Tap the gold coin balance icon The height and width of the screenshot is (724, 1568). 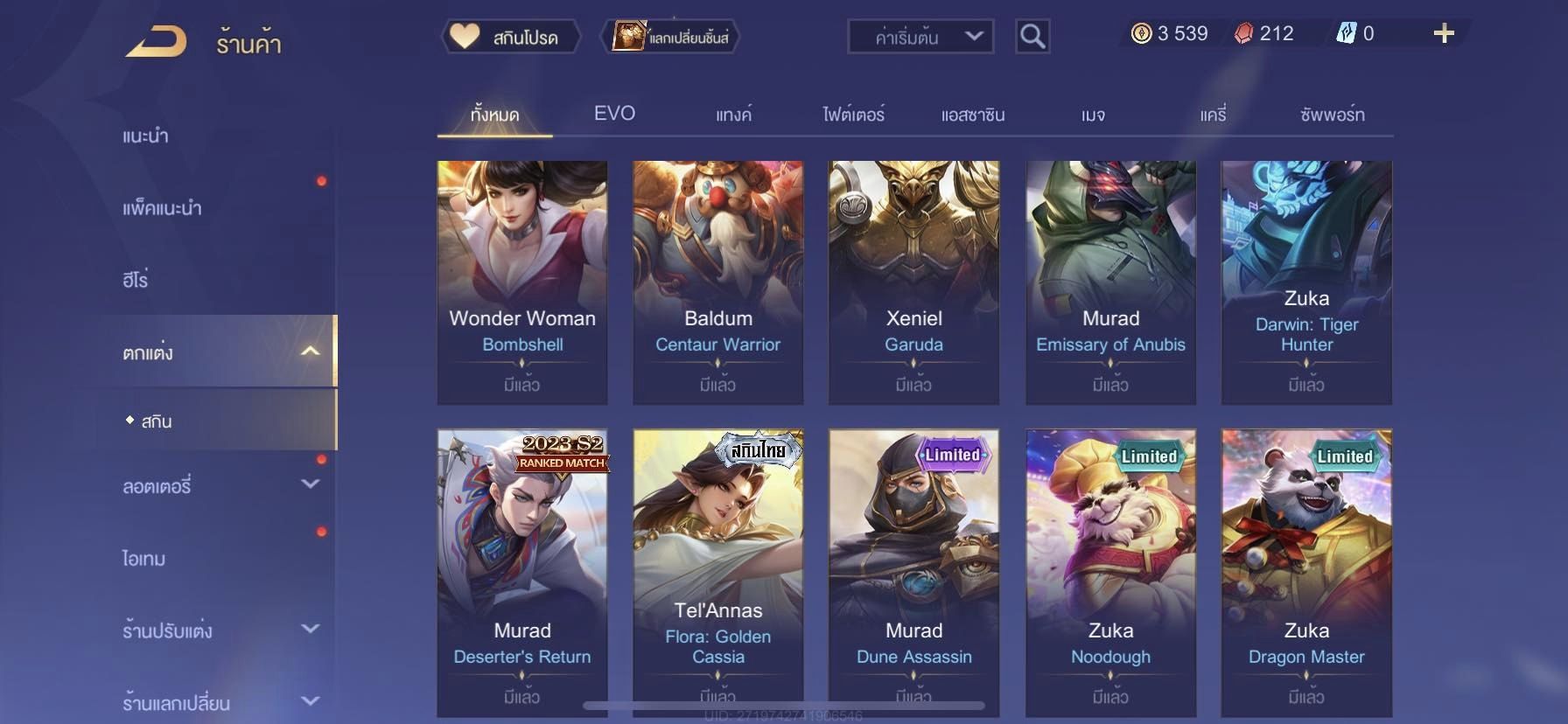click(1141, 34)
